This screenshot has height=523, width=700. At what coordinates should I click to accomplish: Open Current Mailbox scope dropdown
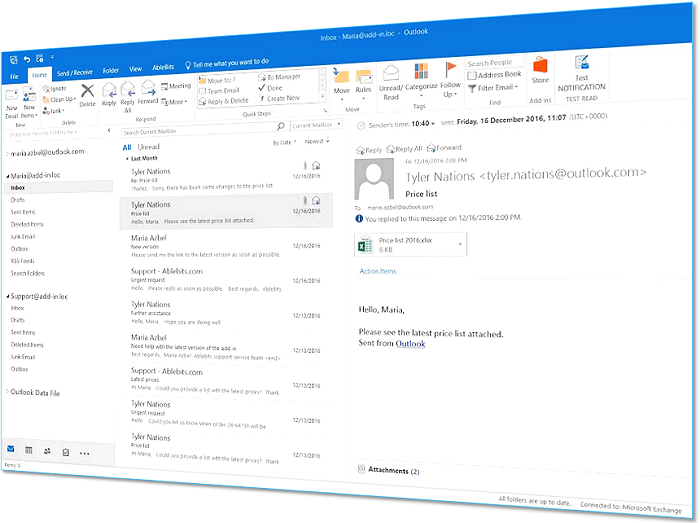coord(317,125)
